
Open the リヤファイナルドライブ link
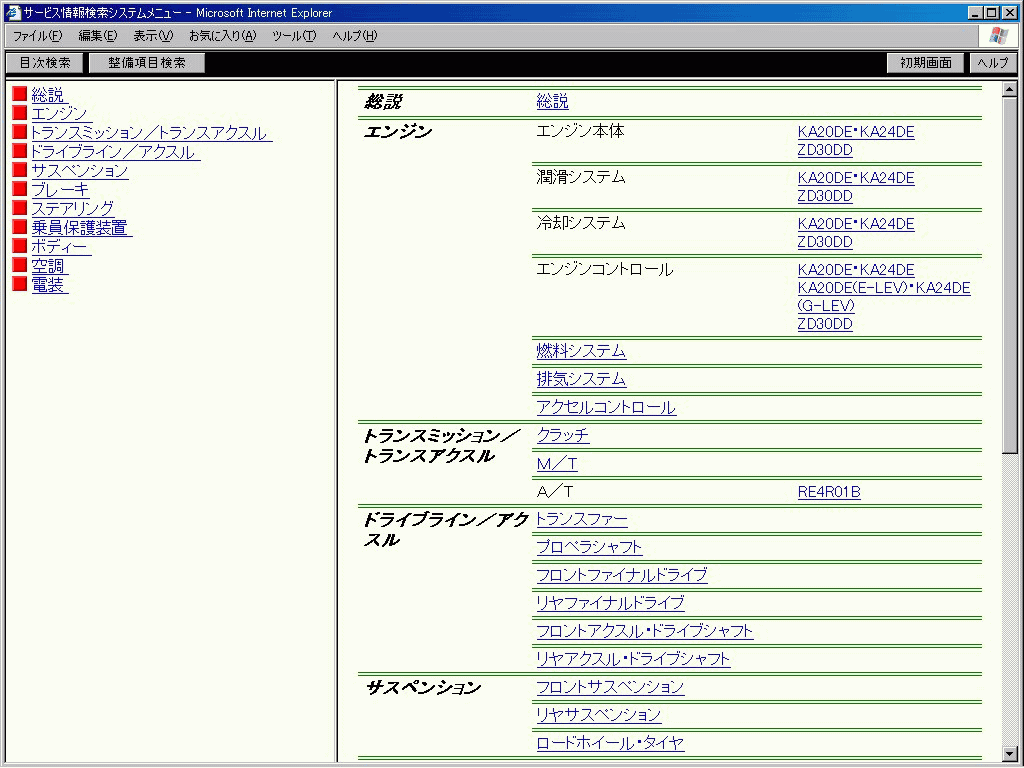tap(610, 603)
